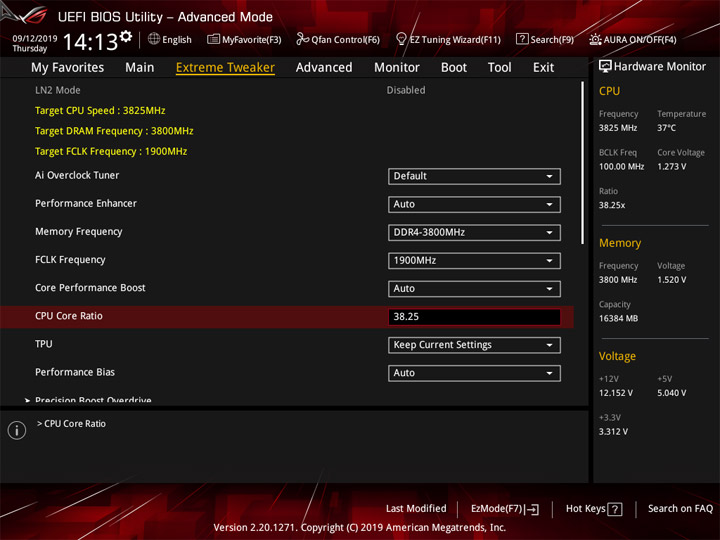
Task: Click Target DRAM Frequency : 3800MHz text
Action: (x=114, y=131)
